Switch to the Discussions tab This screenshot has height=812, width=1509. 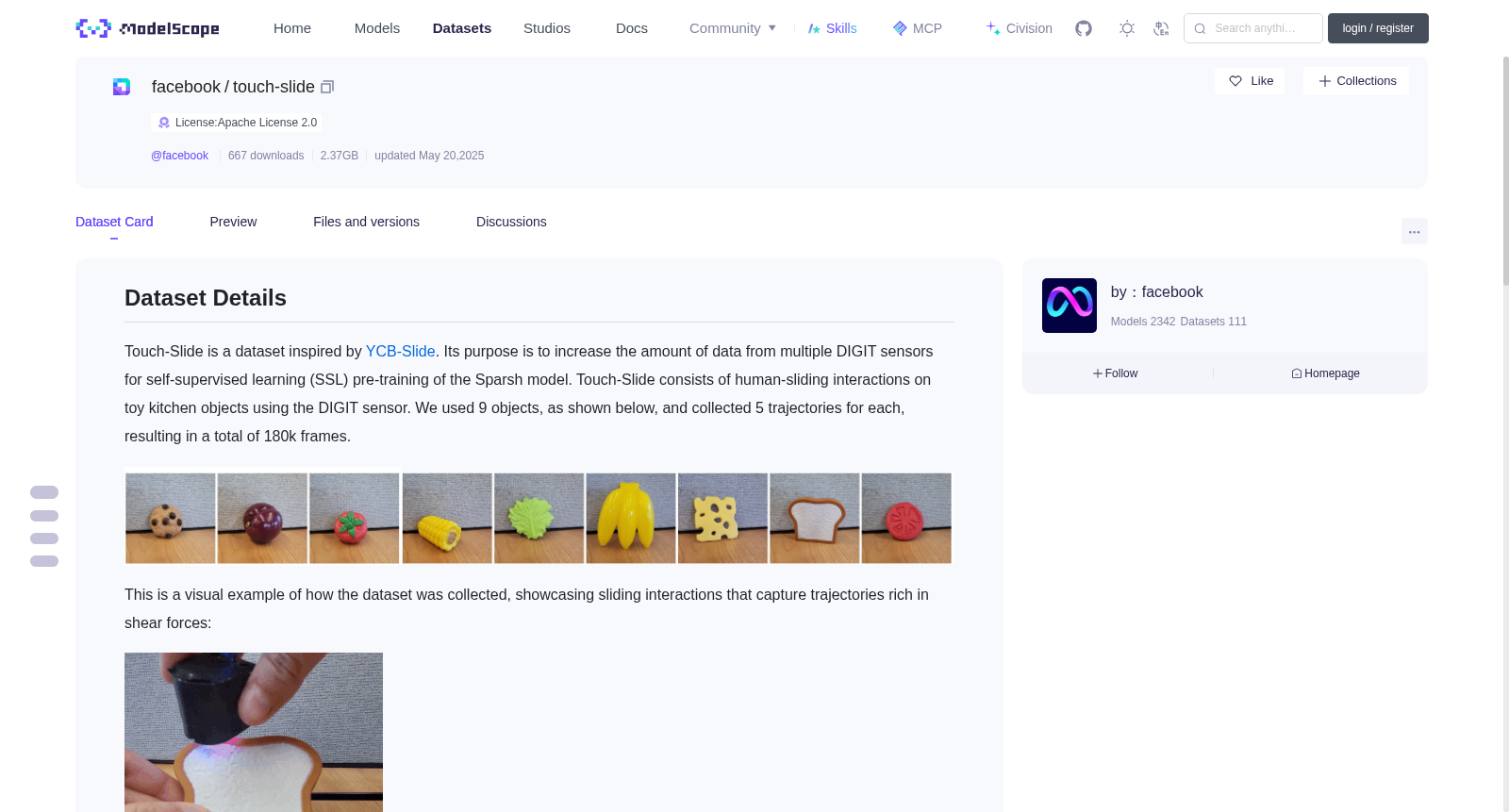click(511, 222)
